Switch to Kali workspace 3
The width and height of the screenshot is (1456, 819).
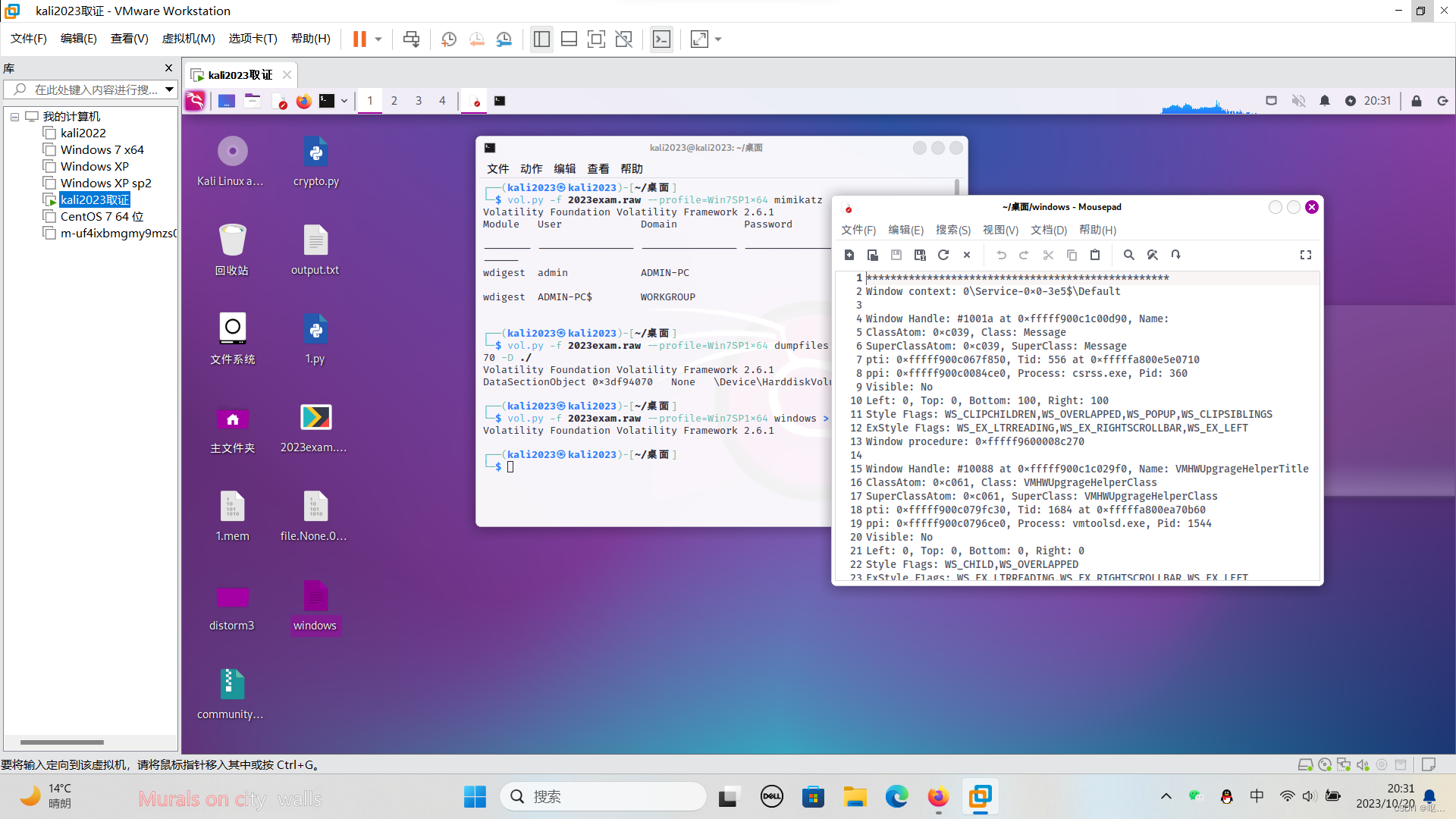[418, 101]
